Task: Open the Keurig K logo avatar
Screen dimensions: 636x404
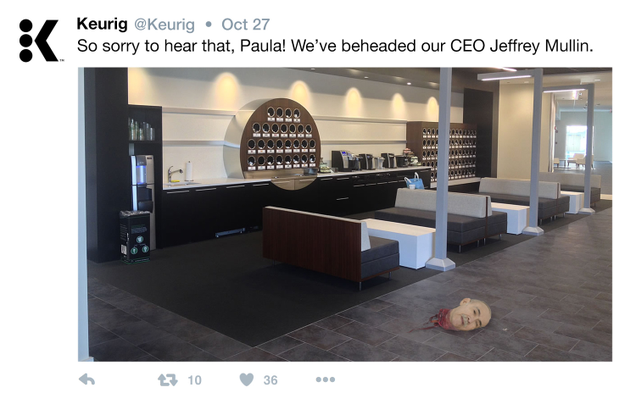Action: pos(39,41)
